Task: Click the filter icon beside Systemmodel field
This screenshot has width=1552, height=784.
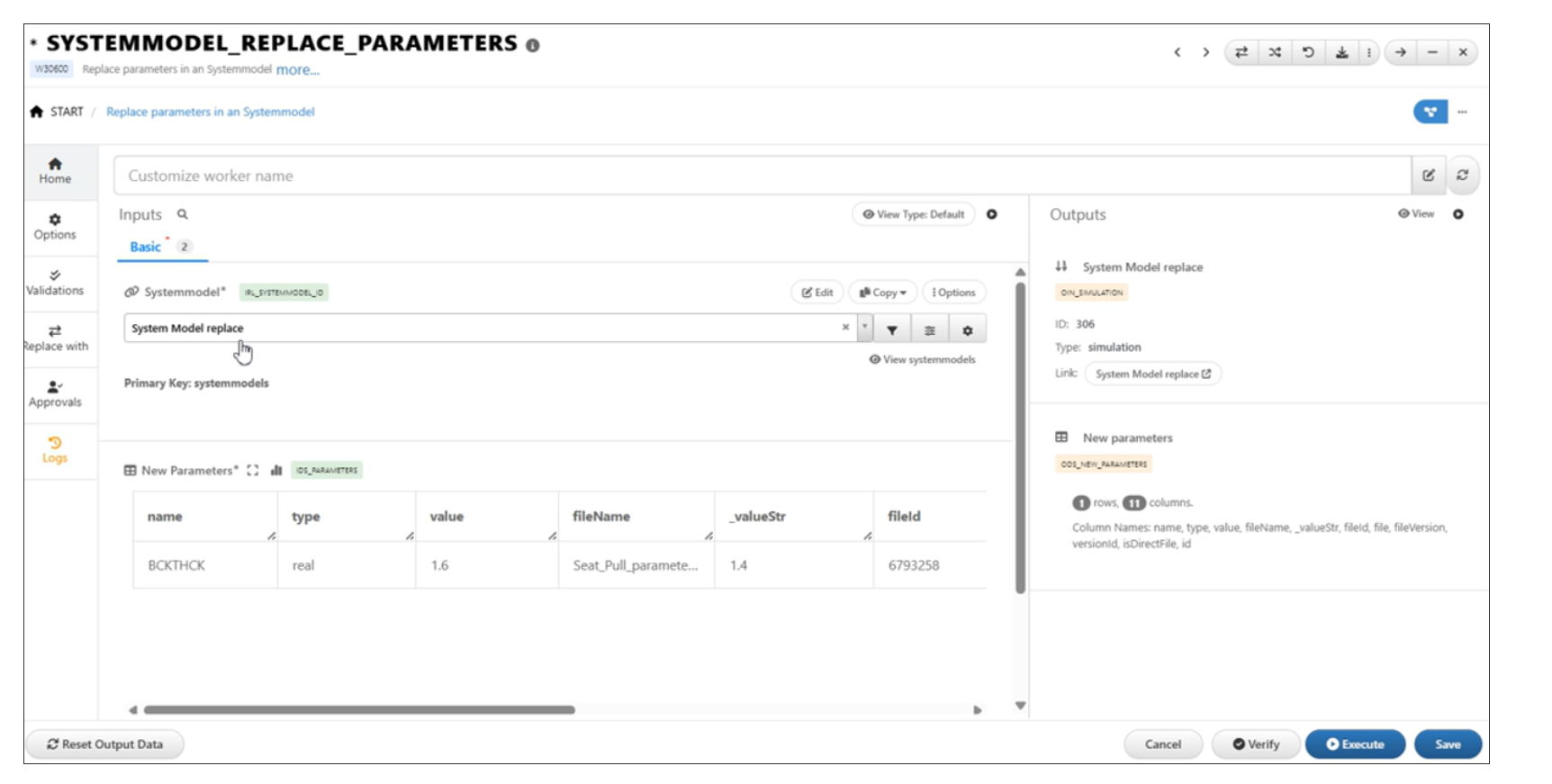Action: [x=891, y=329]
